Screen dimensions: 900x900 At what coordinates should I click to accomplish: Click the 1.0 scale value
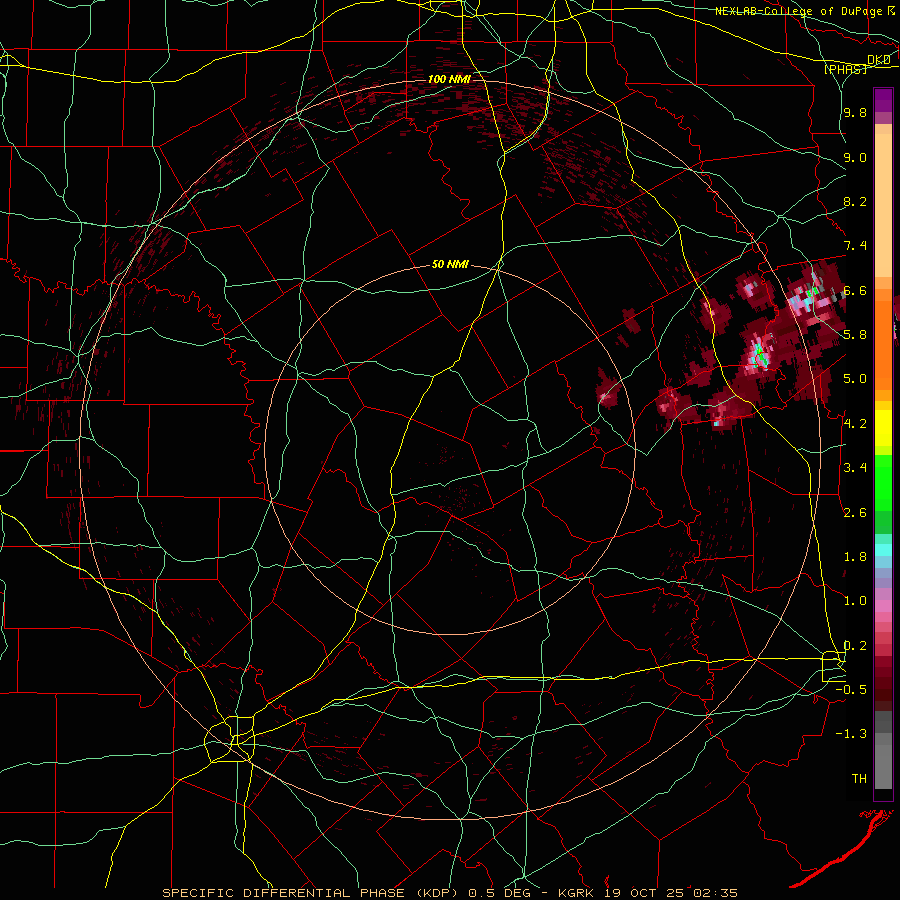click(855, 601)
